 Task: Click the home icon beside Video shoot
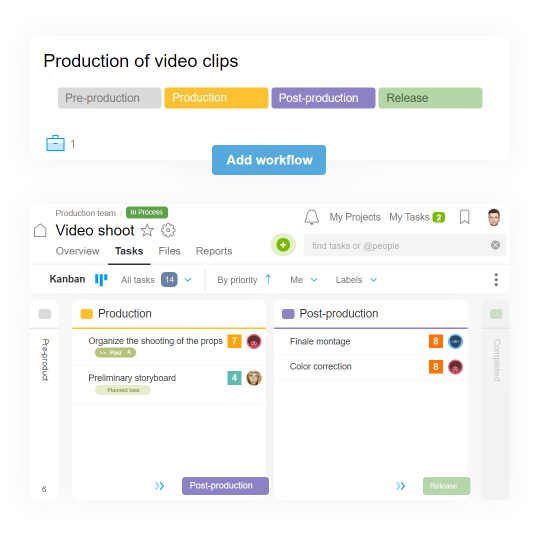click(x=40, y=230)
